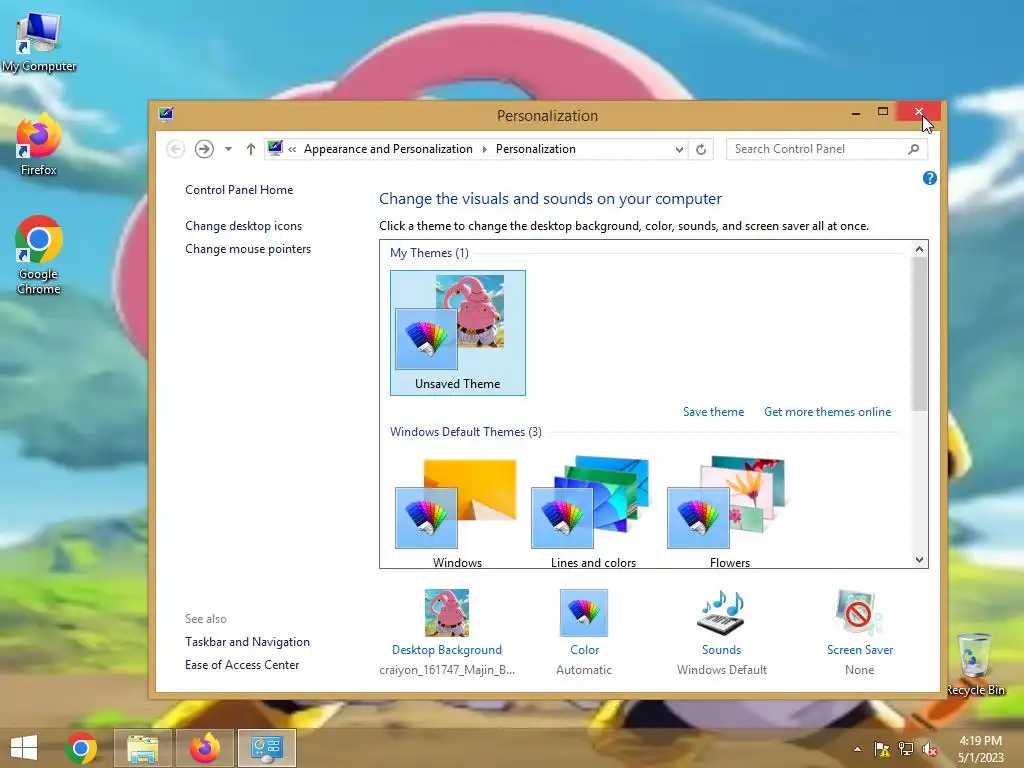
Task: Open Ease of Access Center link
Action: point(242,665)
